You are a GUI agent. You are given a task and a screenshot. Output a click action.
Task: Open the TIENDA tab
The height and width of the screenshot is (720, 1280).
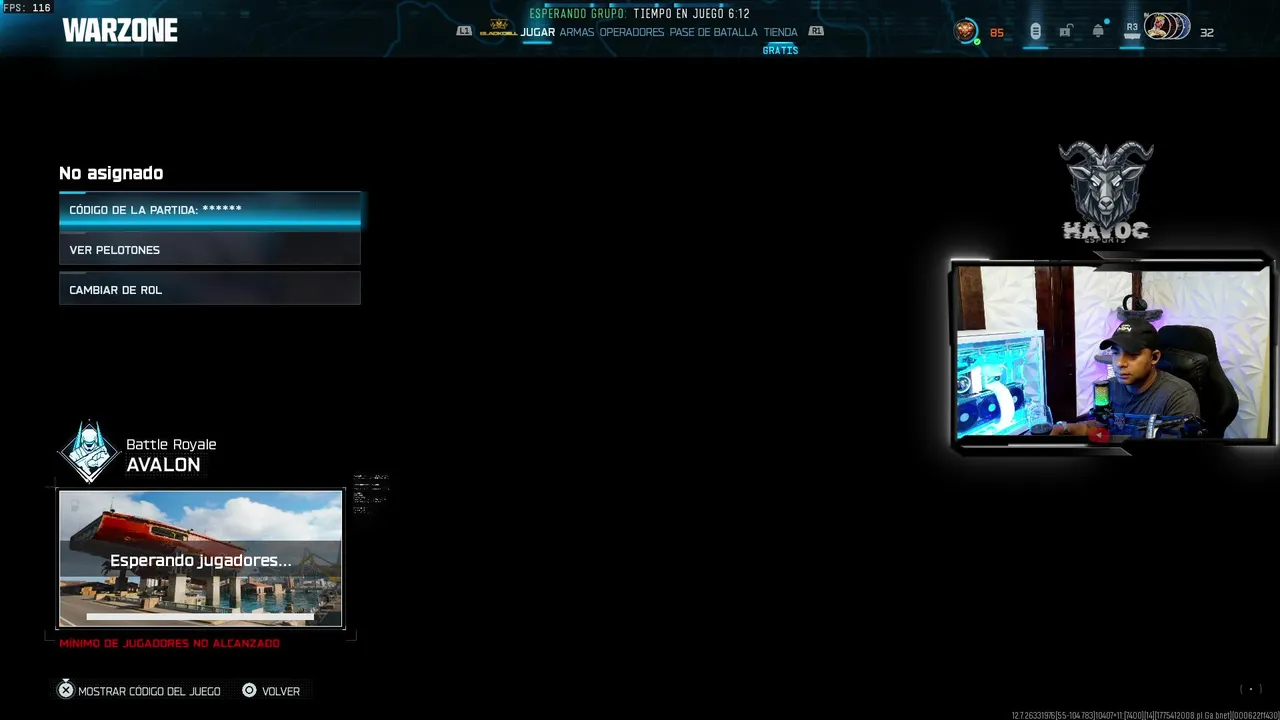click(x=780, y=32)
